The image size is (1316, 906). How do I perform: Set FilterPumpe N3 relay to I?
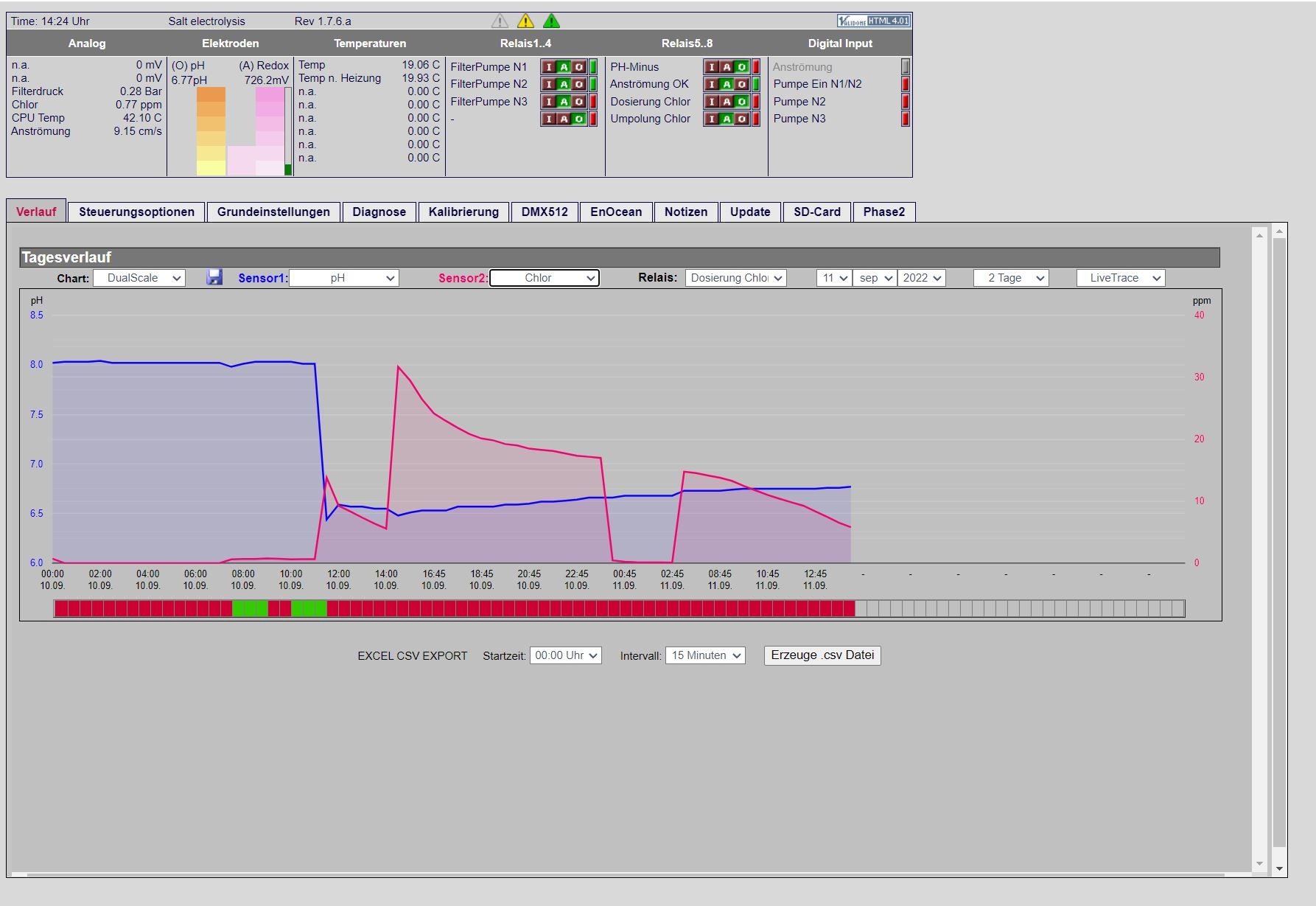coord(549,102)
